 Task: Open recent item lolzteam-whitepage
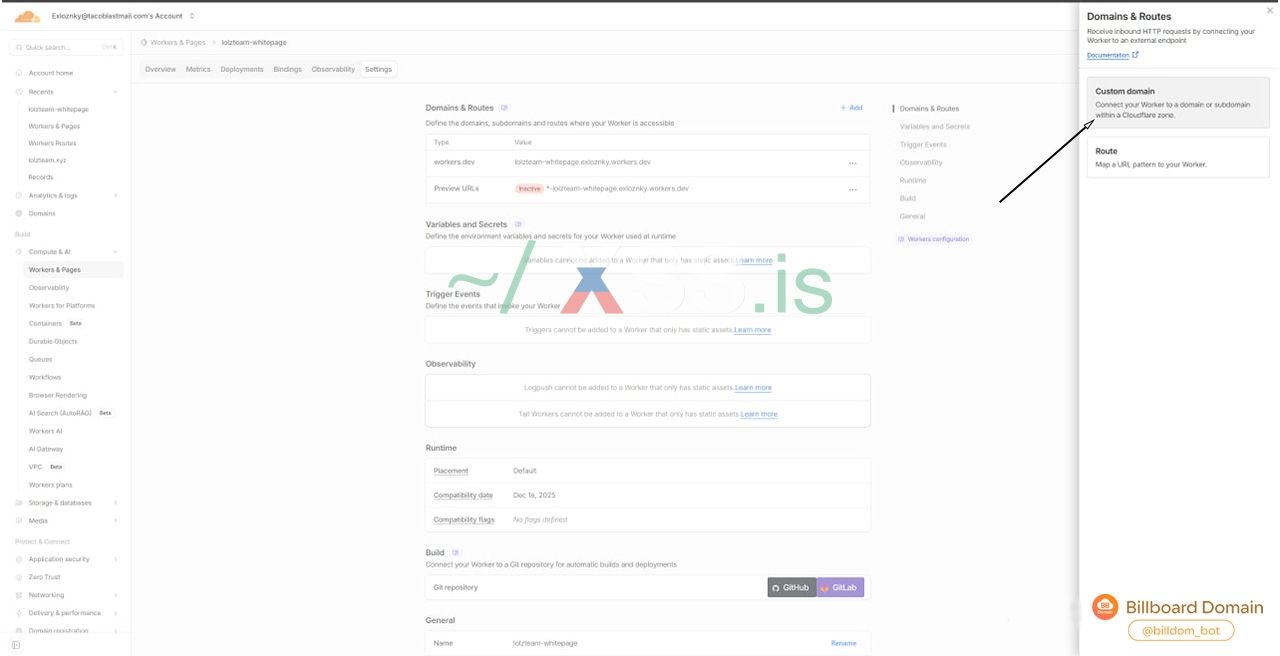(58, 109)
